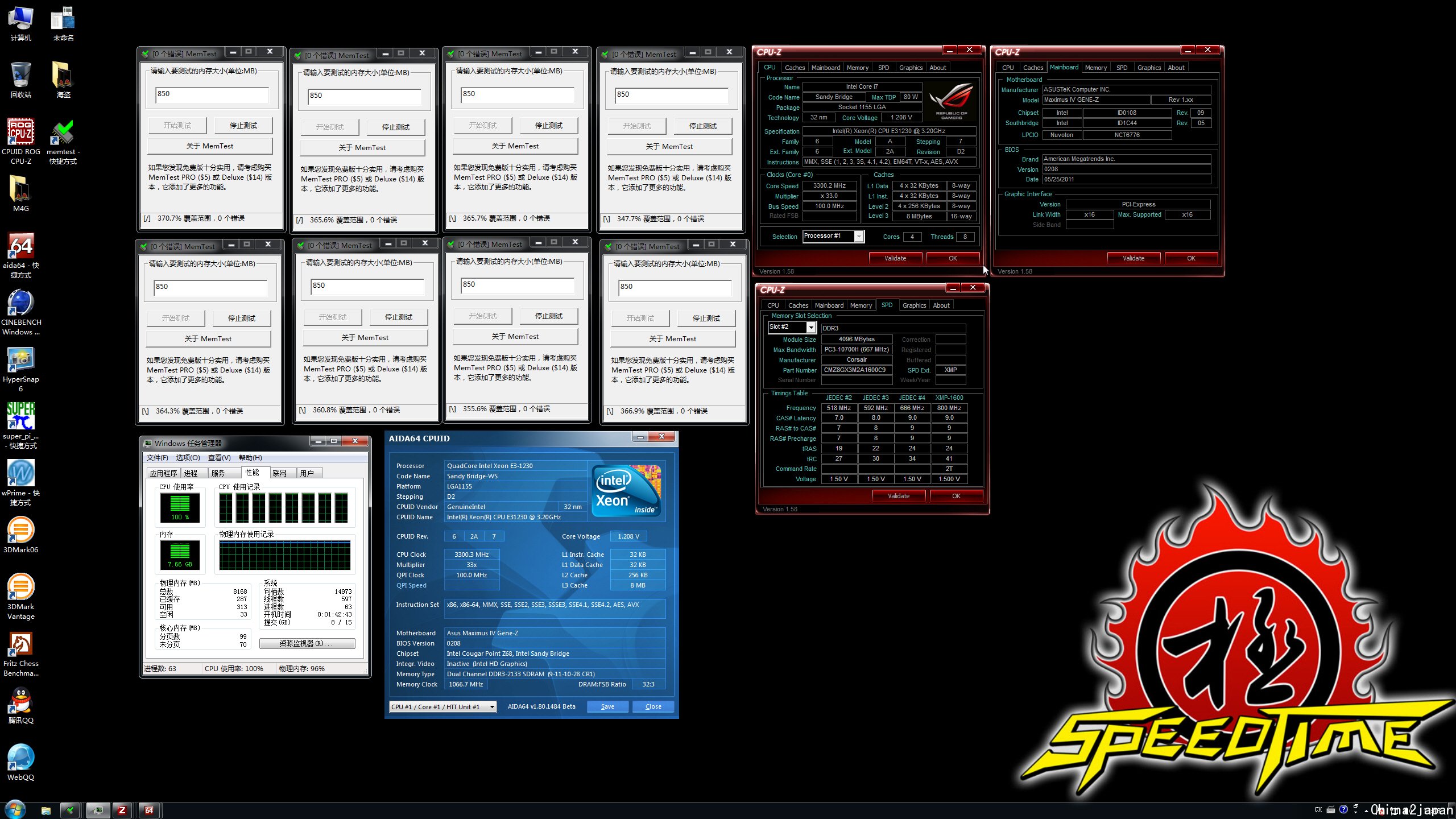
Task: Click the help question-mark tray icon
Action: (x=1343, y=809)
